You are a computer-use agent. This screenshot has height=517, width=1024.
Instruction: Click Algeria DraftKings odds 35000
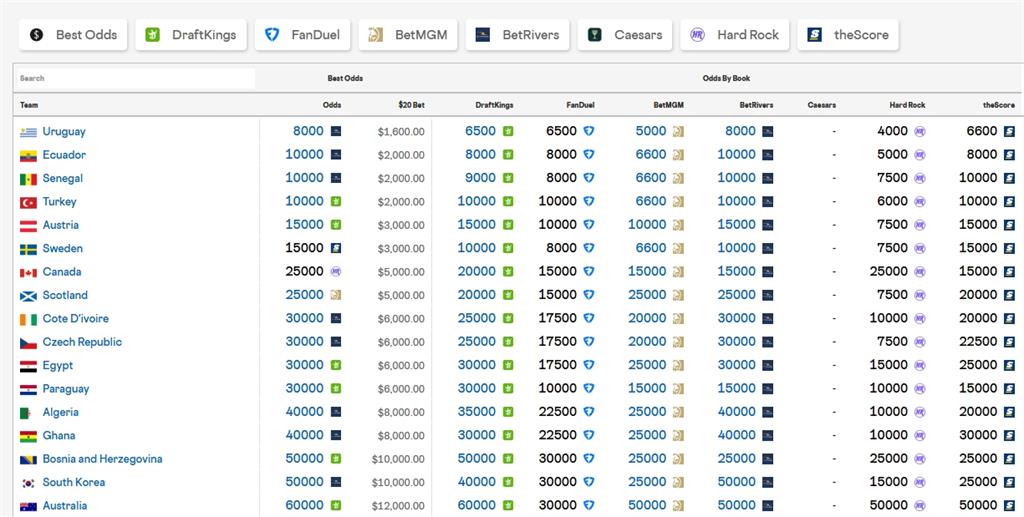[477, 412]
